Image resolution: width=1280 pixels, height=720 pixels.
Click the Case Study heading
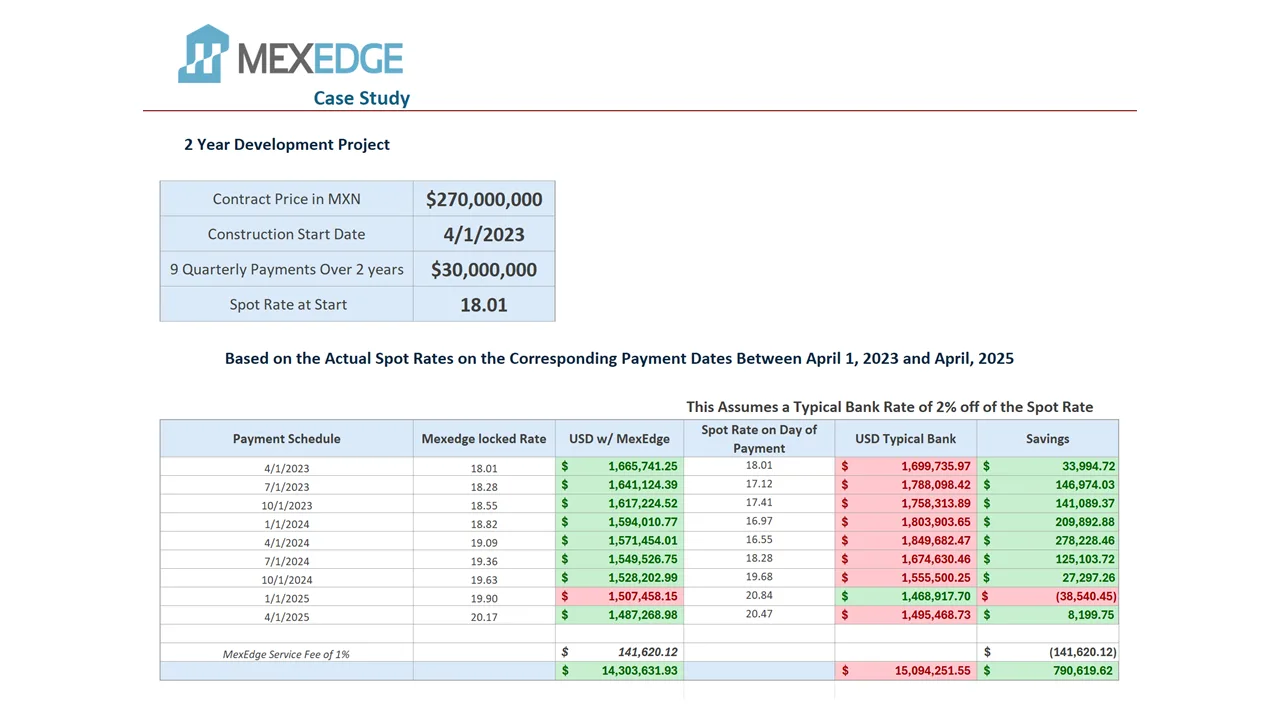[x=361, y=98]
